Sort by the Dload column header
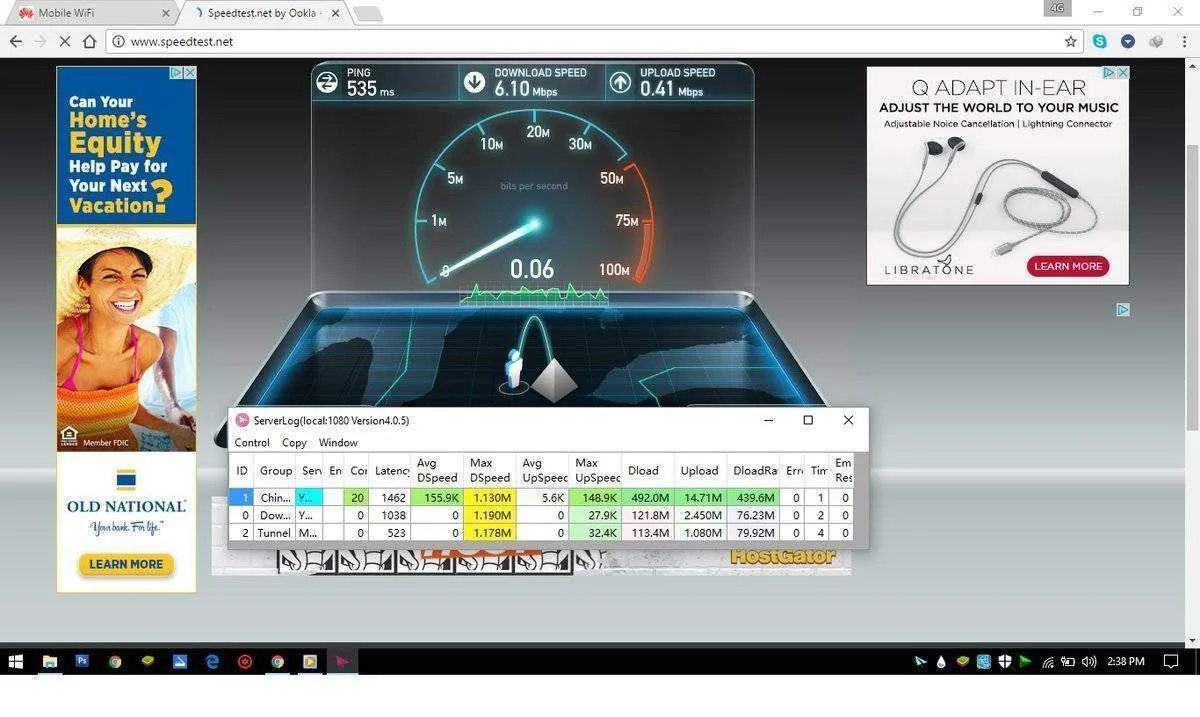 (x=646, y=470)
